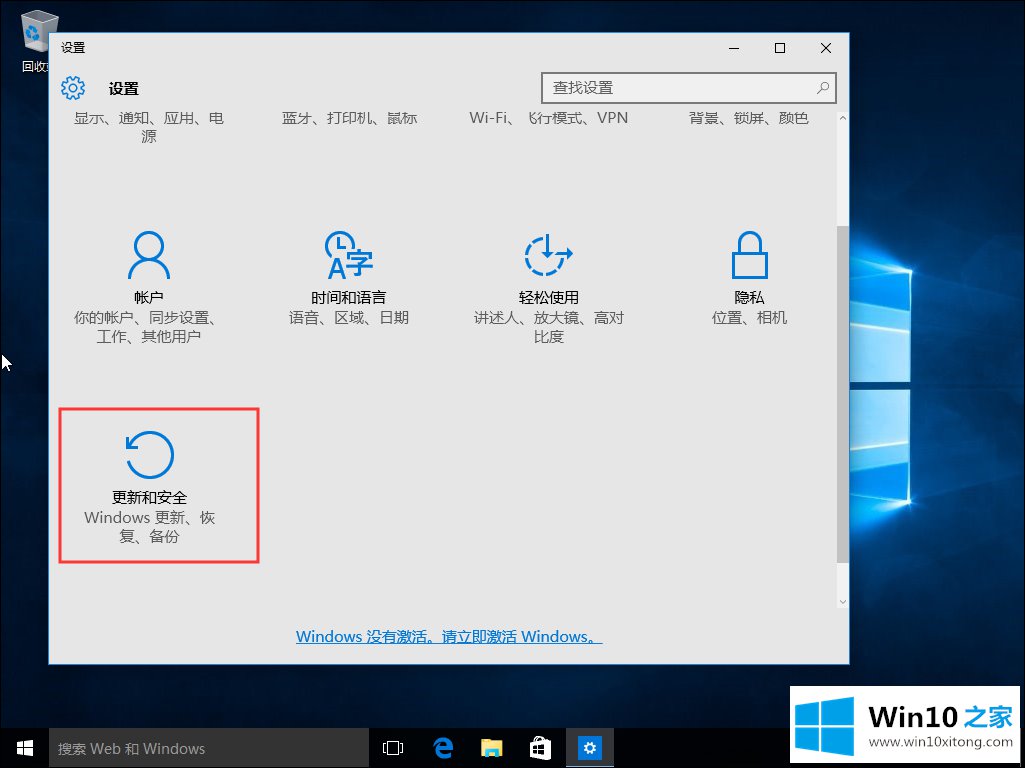This screenshot has width=1025, height=768.
Task: Click the 隐私 label text
Action: tap(749, 297)
